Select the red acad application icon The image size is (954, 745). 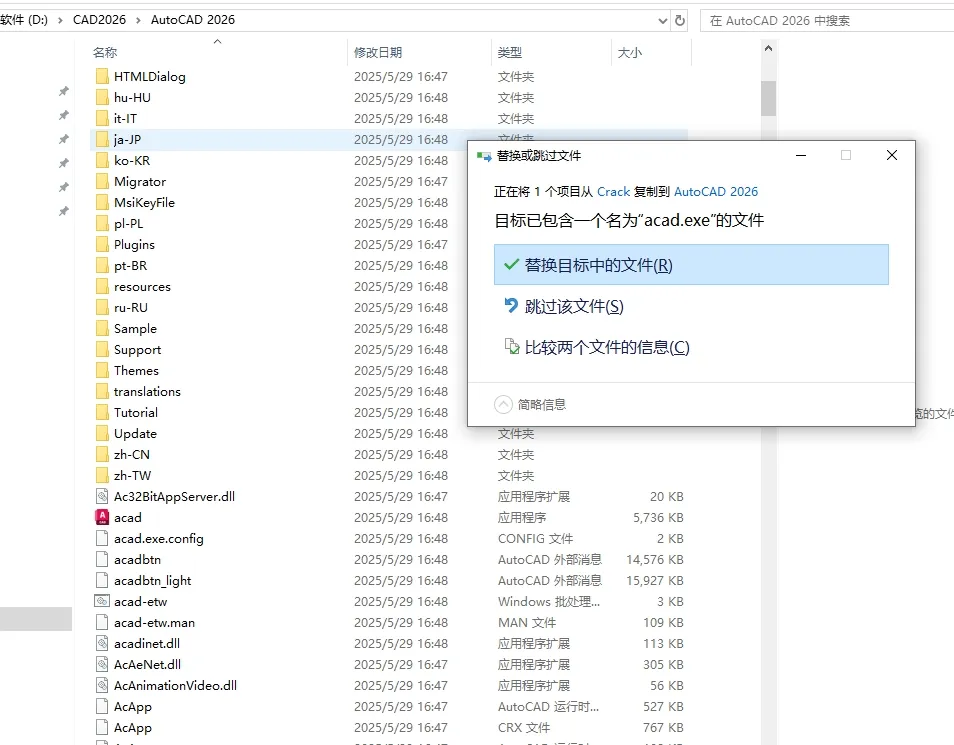click(x=102, y=517)
